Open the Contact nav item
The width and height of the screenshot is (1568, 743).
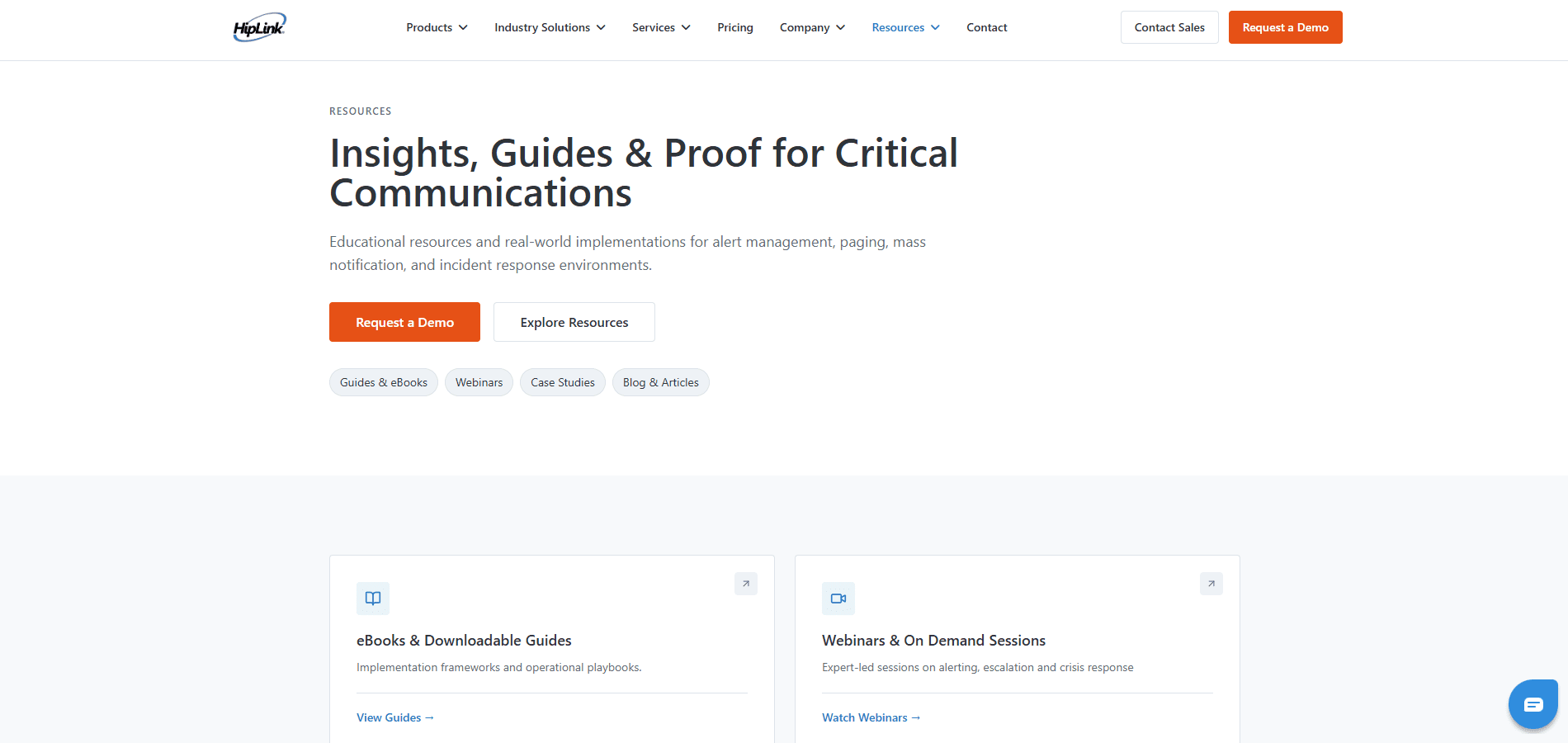click(987, 27)
